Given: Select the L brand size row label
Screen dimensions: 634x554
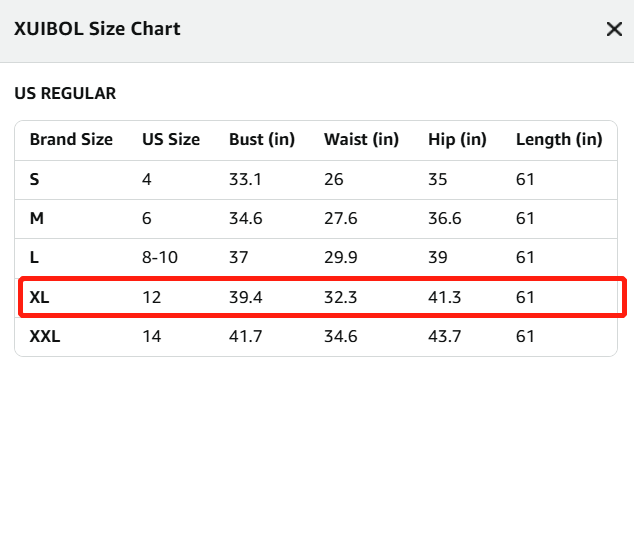Looking at the screenshot, I should pyautogui.click(x=34, y=257).
